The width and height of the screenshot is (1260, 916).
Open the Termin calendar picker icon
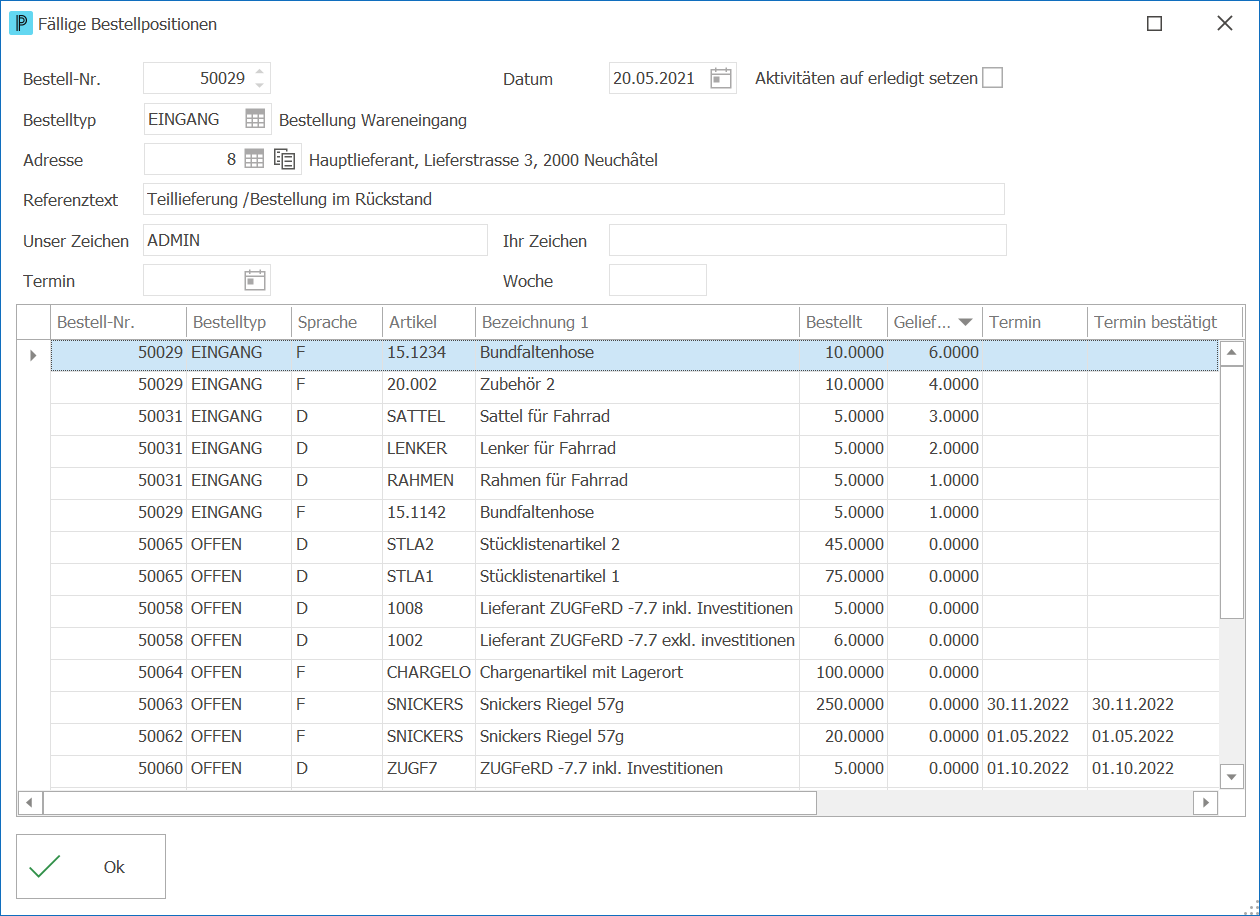point(255,280)
